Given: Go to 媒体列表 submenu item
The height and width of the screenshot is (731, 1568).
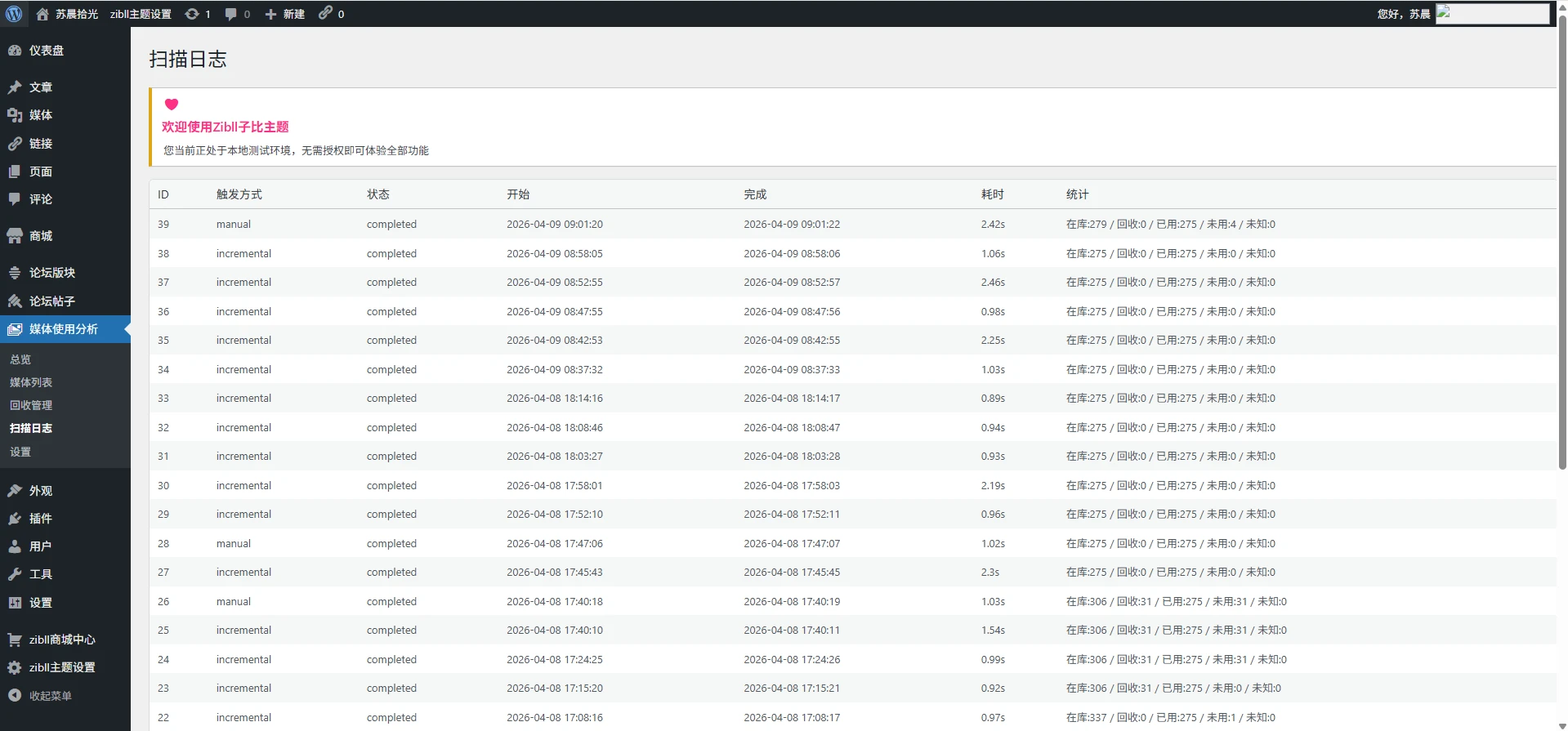Looking at the screenshot, I should pos(31,382).
